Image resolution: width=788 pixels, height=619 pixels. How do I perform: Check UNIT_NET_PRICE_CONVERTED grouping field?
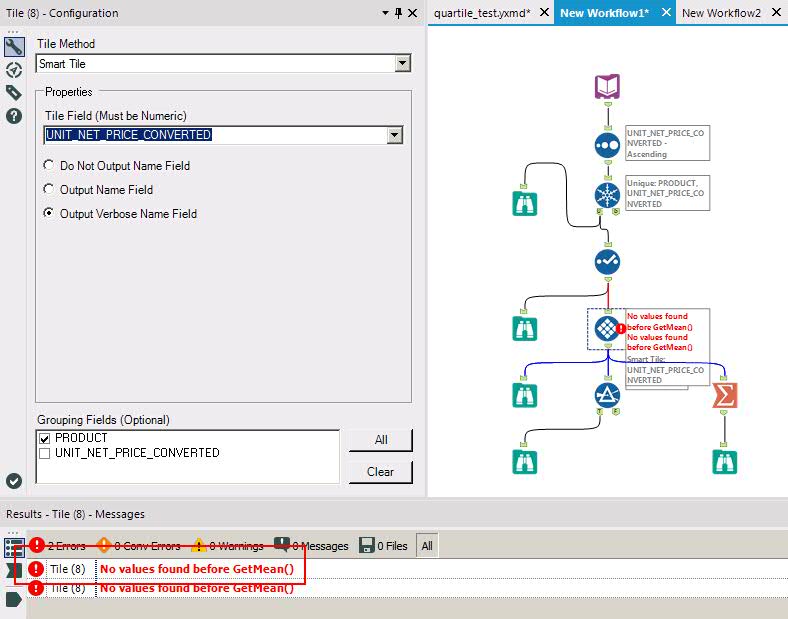45,454
